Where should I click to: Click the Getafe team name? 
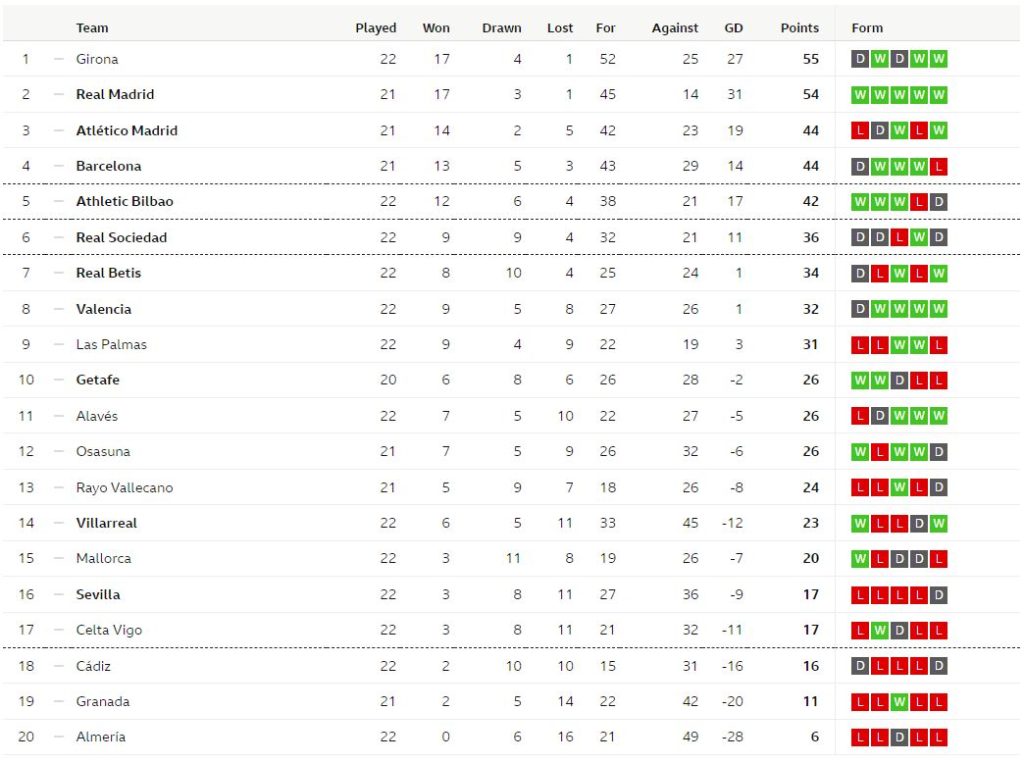click(x=97, y=380)
